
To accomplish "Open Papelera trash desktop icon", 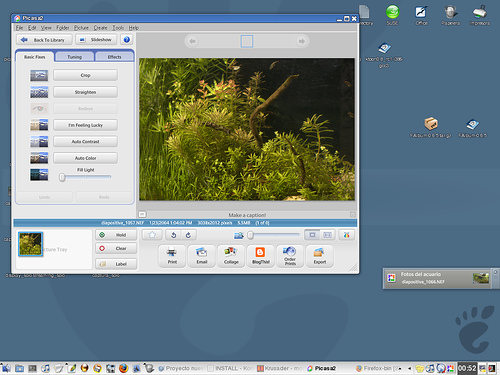I will (x=450, y=15).
